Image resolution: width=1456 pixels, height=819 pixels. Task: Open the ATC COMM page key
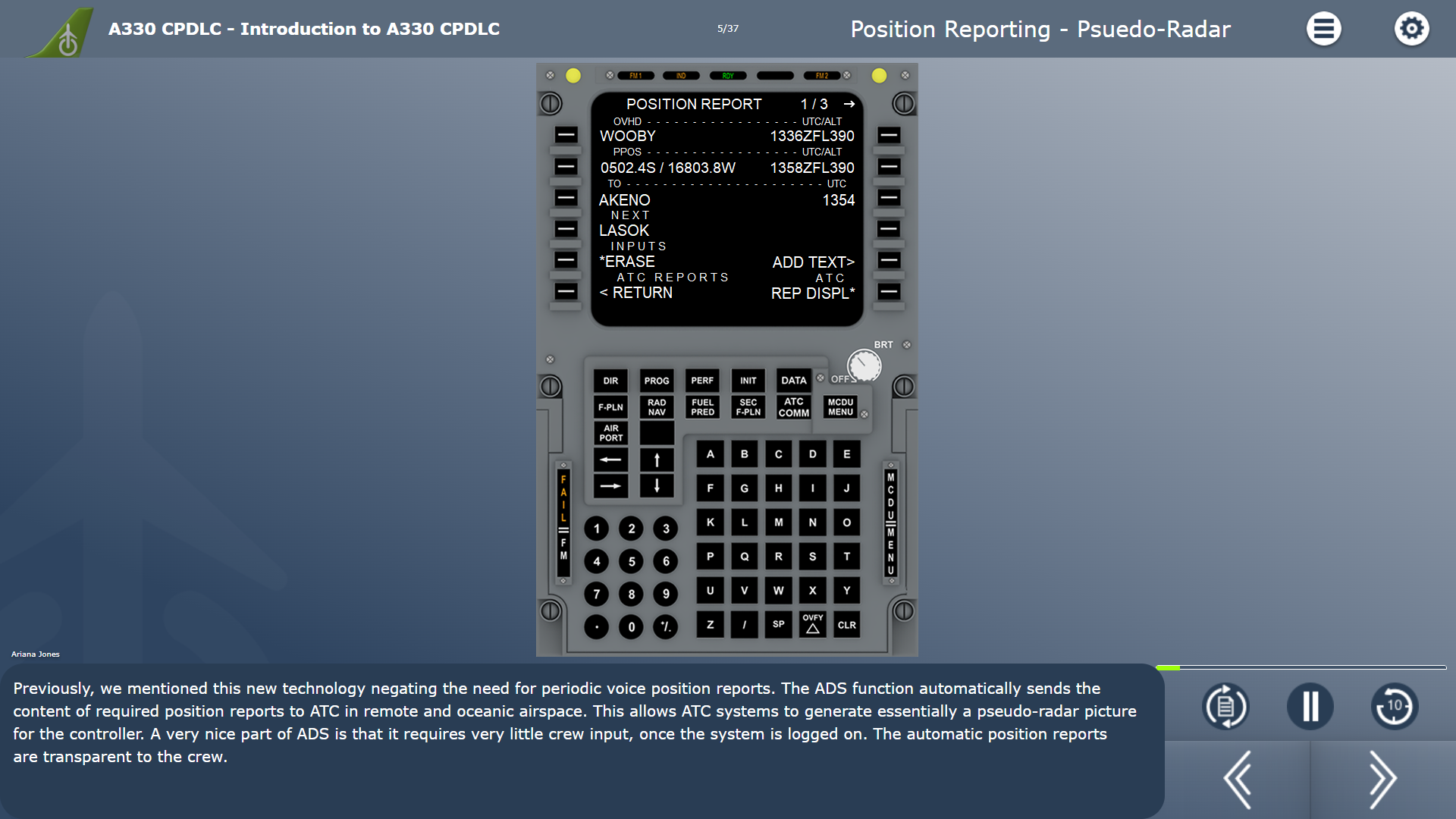pyautogui.click(x=794, y=407)
